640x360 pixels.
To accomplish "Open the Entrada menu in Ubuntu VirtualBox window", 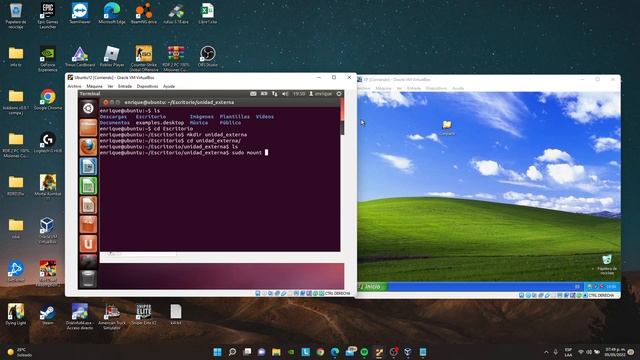I will [x=125, y=86].
